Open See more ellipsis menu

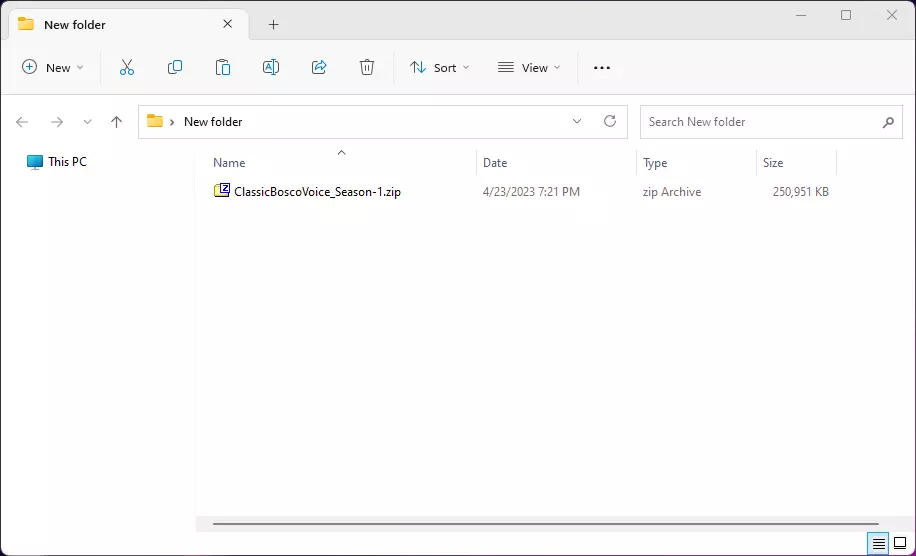tap(602, 68)
